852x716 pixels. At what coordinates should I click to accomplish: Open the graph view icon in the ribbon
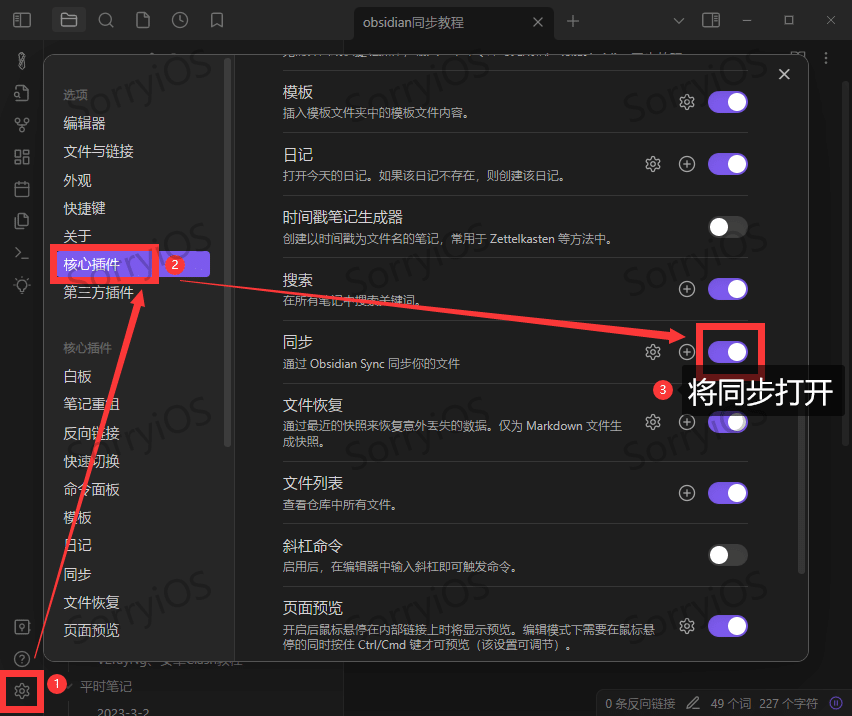22,124
